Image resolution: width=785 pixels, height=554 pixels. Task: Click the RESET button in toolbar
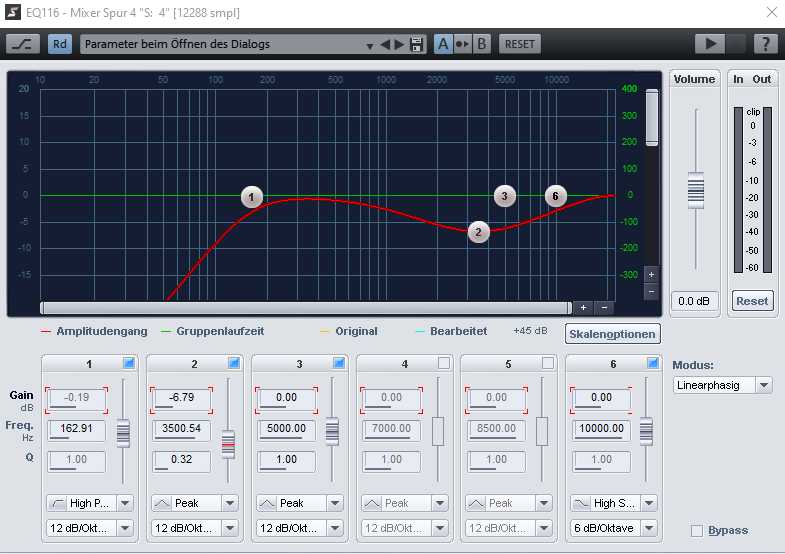click(x=519, y=44)
